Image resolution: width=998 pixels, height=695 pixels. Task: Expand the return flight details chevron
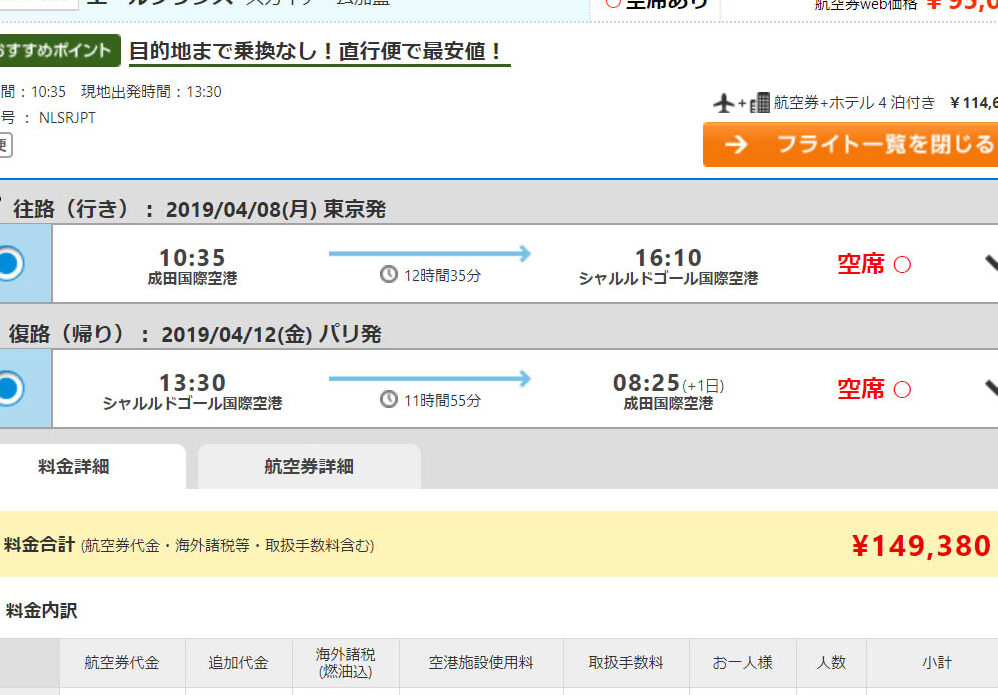coord(990,388)
